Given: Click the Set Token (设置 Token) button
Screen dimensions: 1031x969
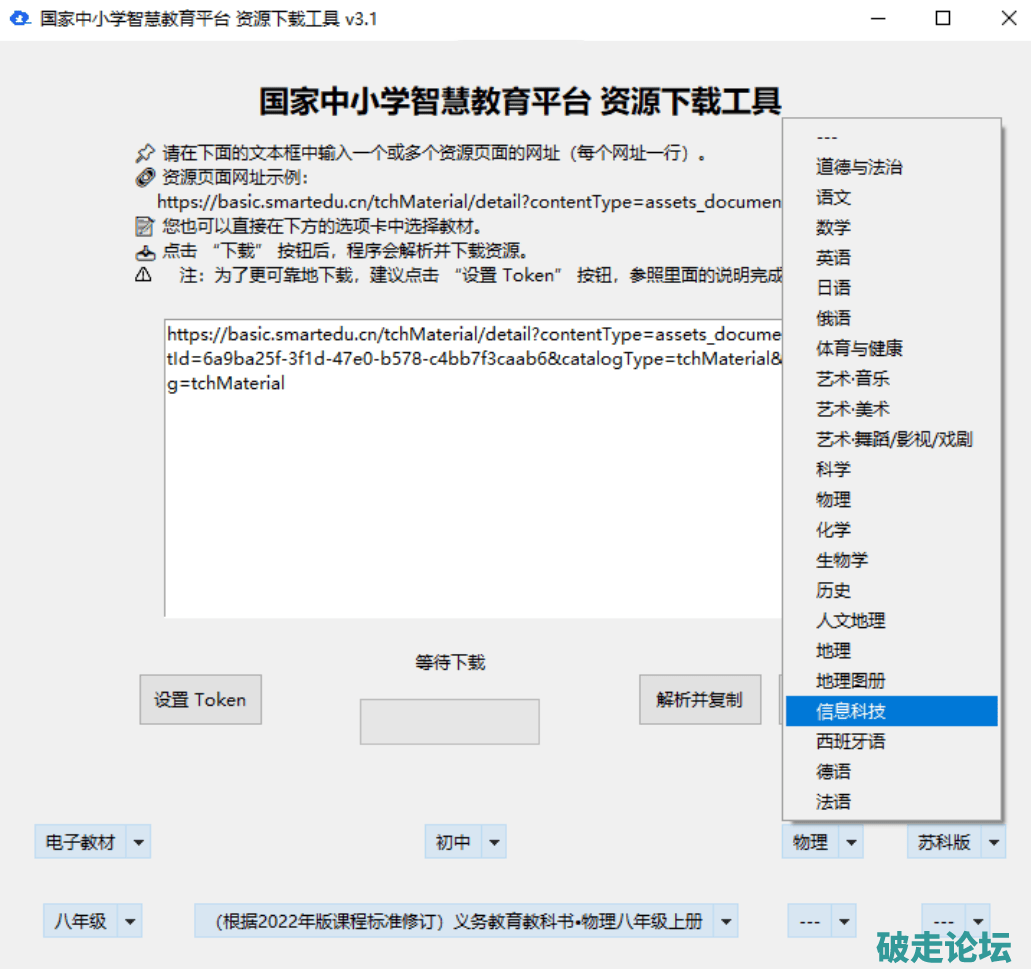Looking at the screenshot, I should 200,700.
